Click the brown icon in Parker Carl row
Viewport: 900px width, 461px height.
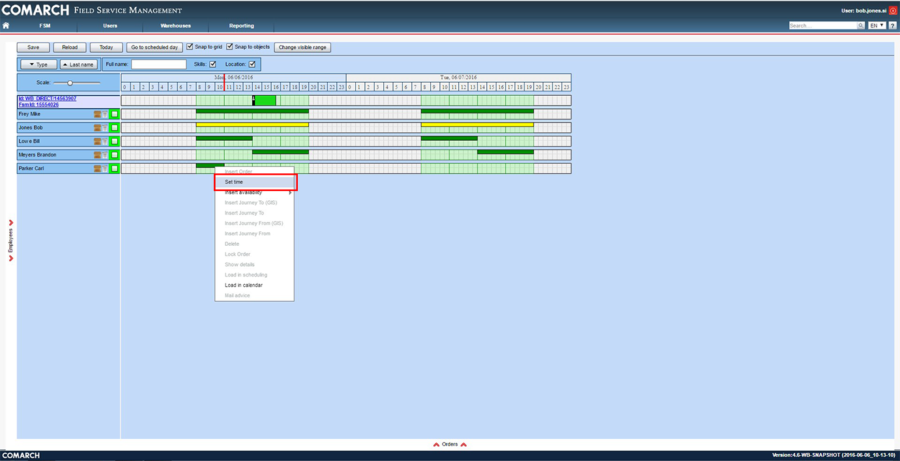[x=98, y=169]
